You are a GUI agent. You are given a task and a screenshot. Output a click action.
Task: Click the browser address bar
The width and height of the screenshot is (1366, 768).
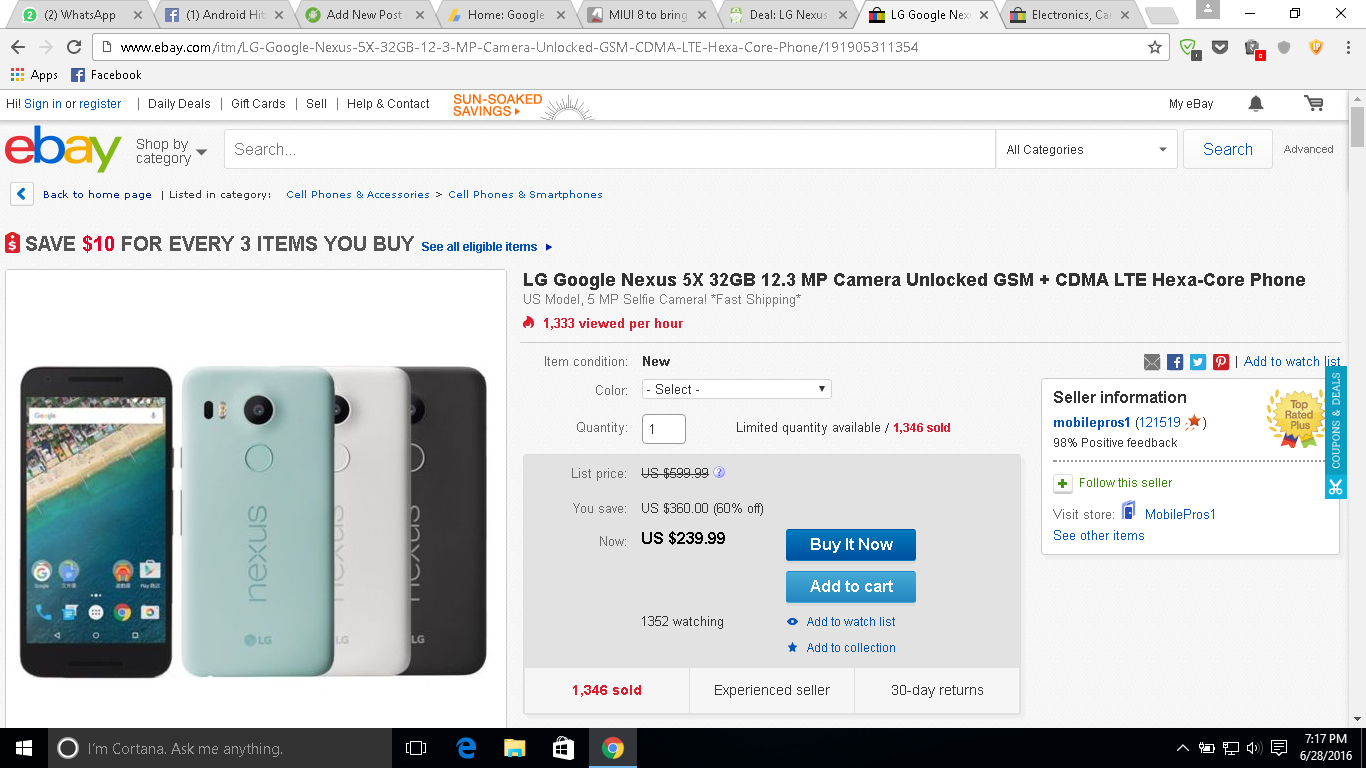pos(630,47)
